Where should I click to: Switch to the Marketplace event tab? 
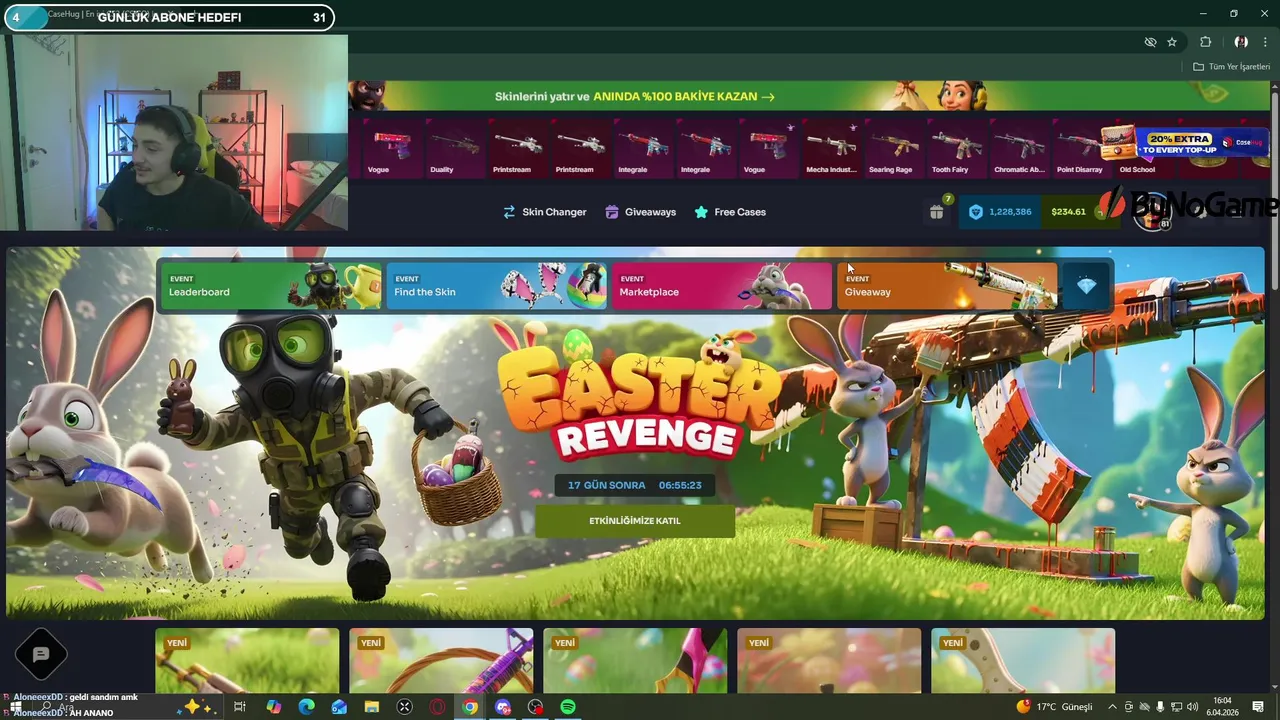point(721,286)
